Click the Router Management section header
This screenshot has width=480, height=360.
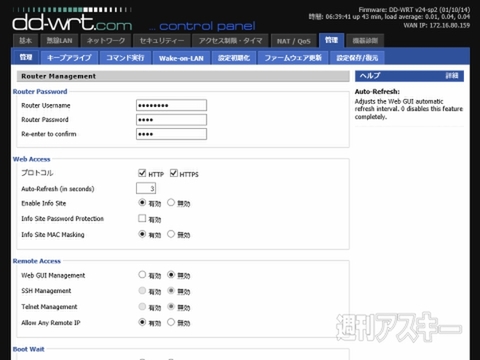(183, 76)
